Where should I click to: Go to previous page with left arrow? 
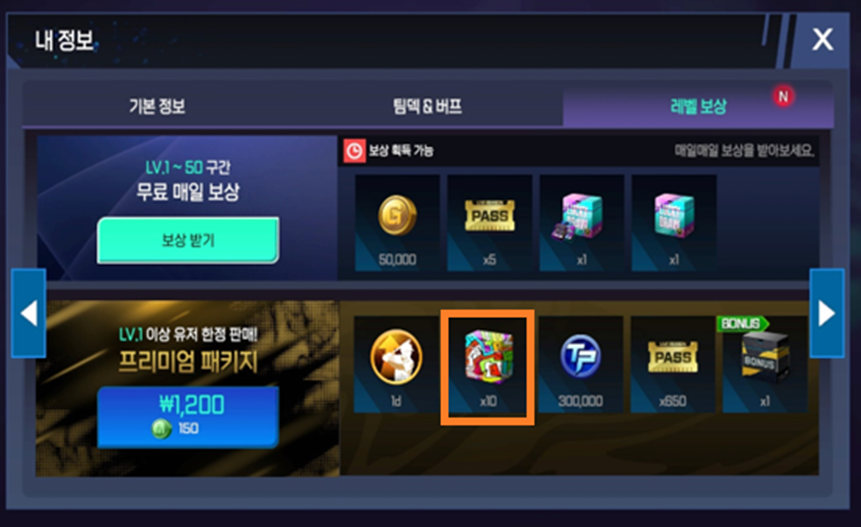click(x=29, y=313)
